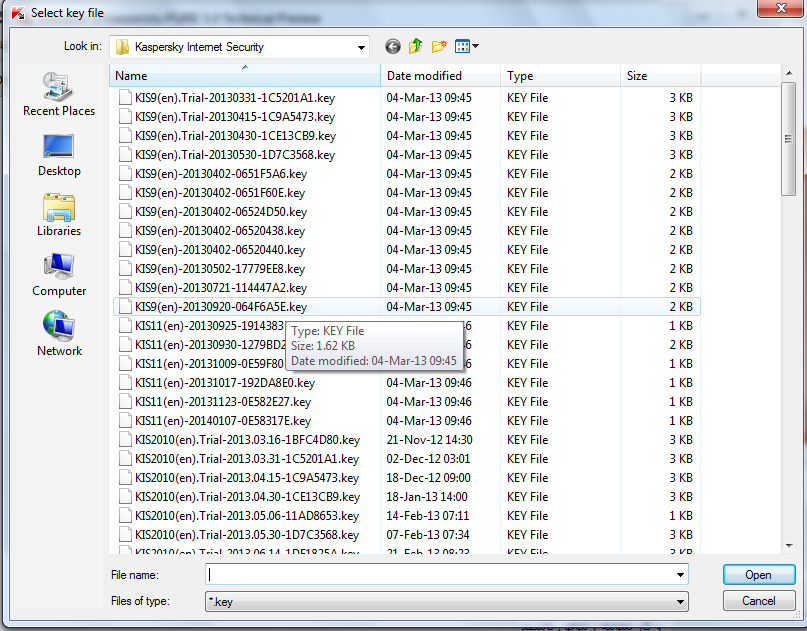
Task: Click the file icon of KIS9(en).Trial-20130530-1D7C3568.key
Action: point(125,155)
